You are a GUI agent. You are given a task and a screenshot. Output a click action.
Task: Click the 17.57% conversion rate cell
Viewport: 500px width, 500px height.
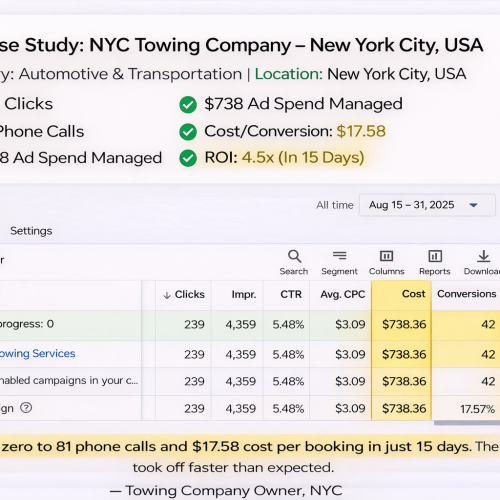pos(477,409)
